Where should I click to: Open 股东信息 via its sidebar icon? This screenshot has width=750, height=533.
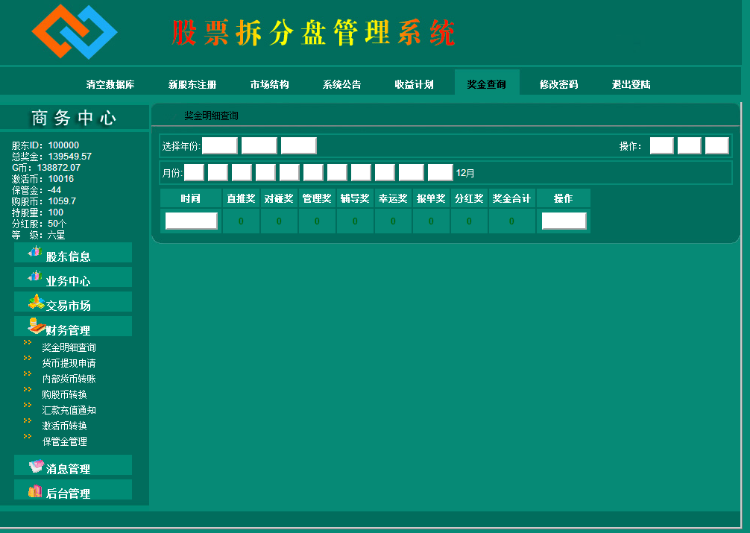click(x=35, y=252)
